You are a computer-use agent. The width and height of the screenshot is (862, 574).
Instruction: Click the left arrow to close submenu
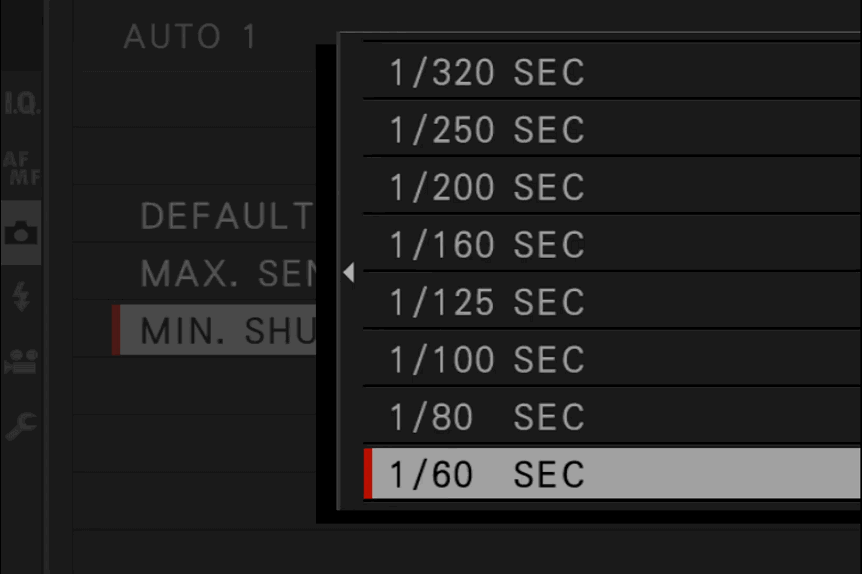(349, 272)
